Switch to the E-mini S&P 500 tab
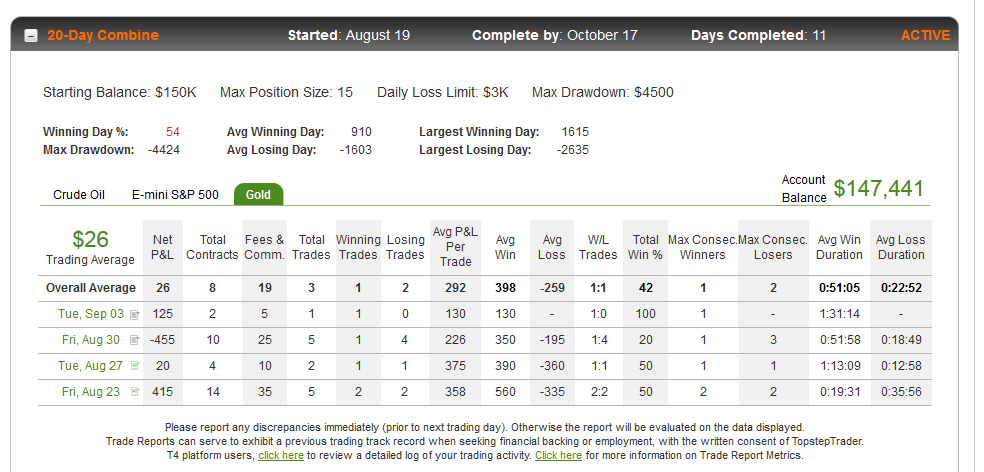The image size is (984, 472). 175,195
